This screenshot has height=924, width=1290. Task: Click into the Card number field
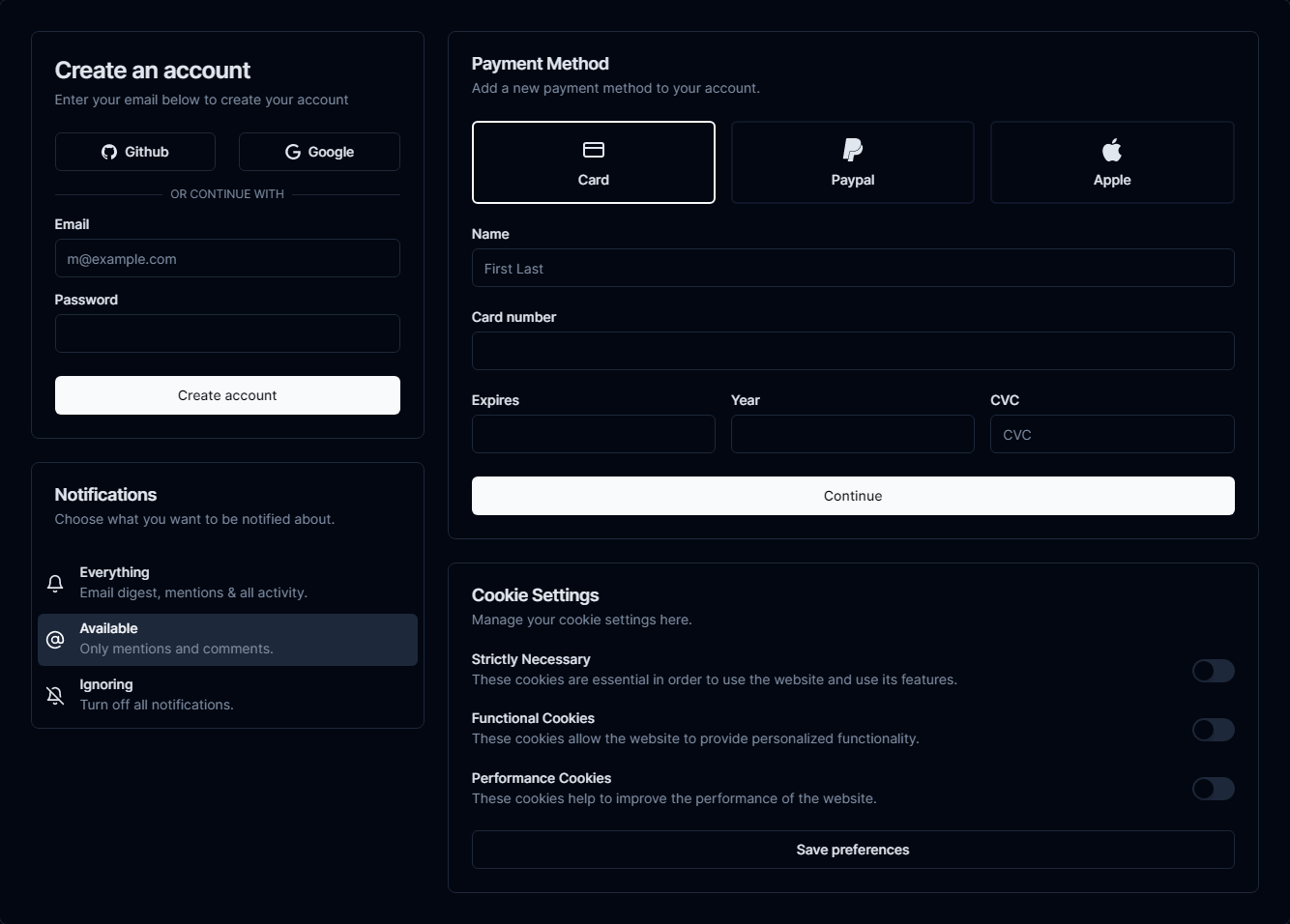[x=852, y=351]
